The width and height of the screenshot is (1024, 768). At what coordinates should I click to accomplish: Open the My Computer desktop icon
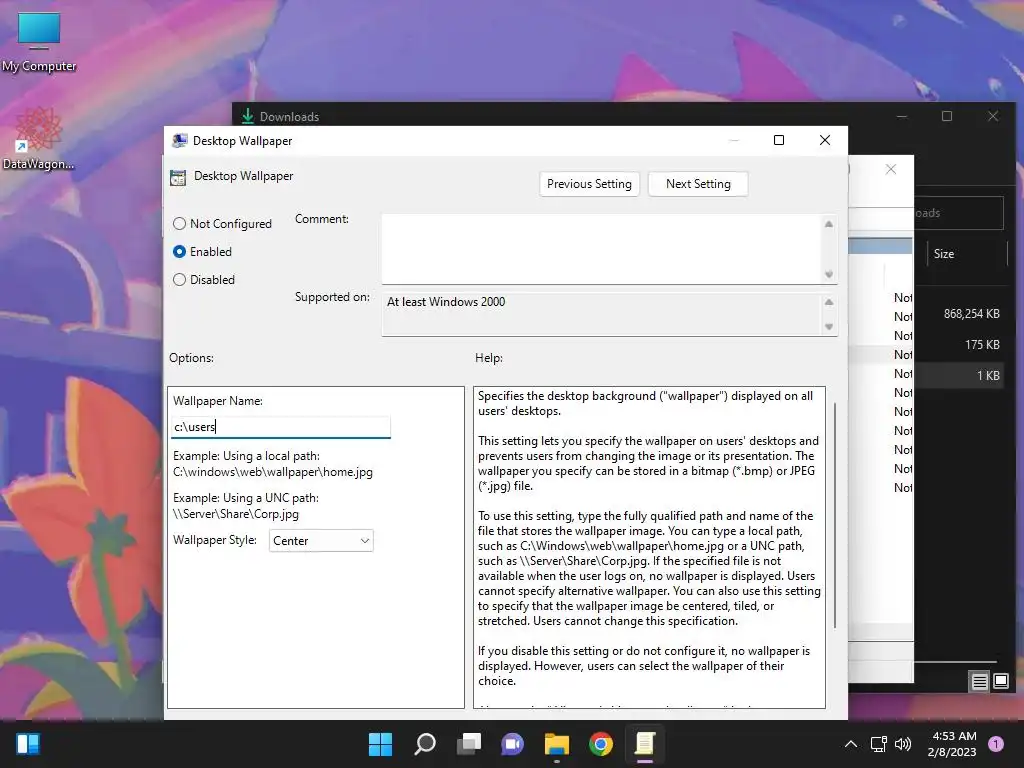(x=39, y=42)
